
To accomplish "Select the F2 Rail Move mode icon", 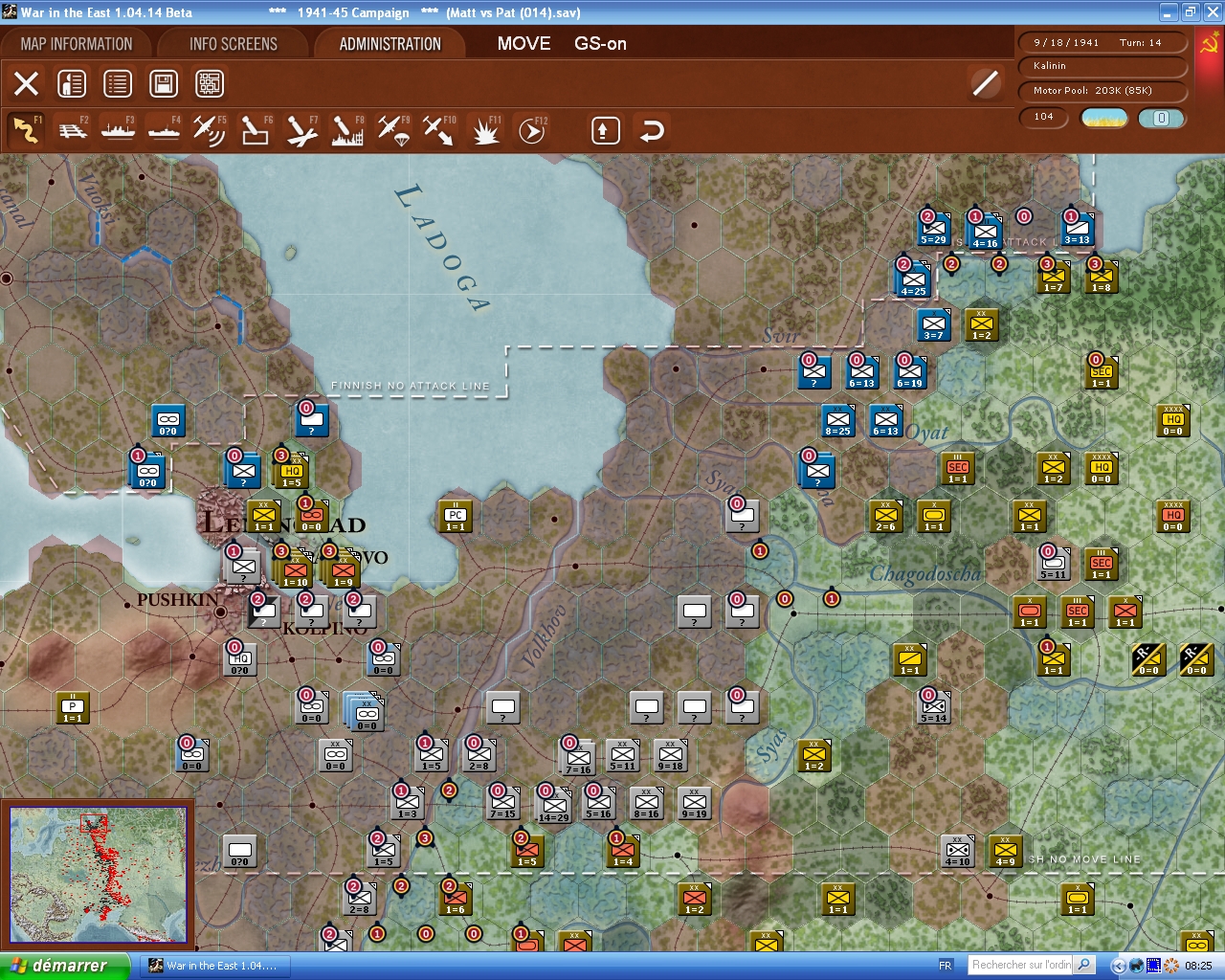I will point(73,130).
